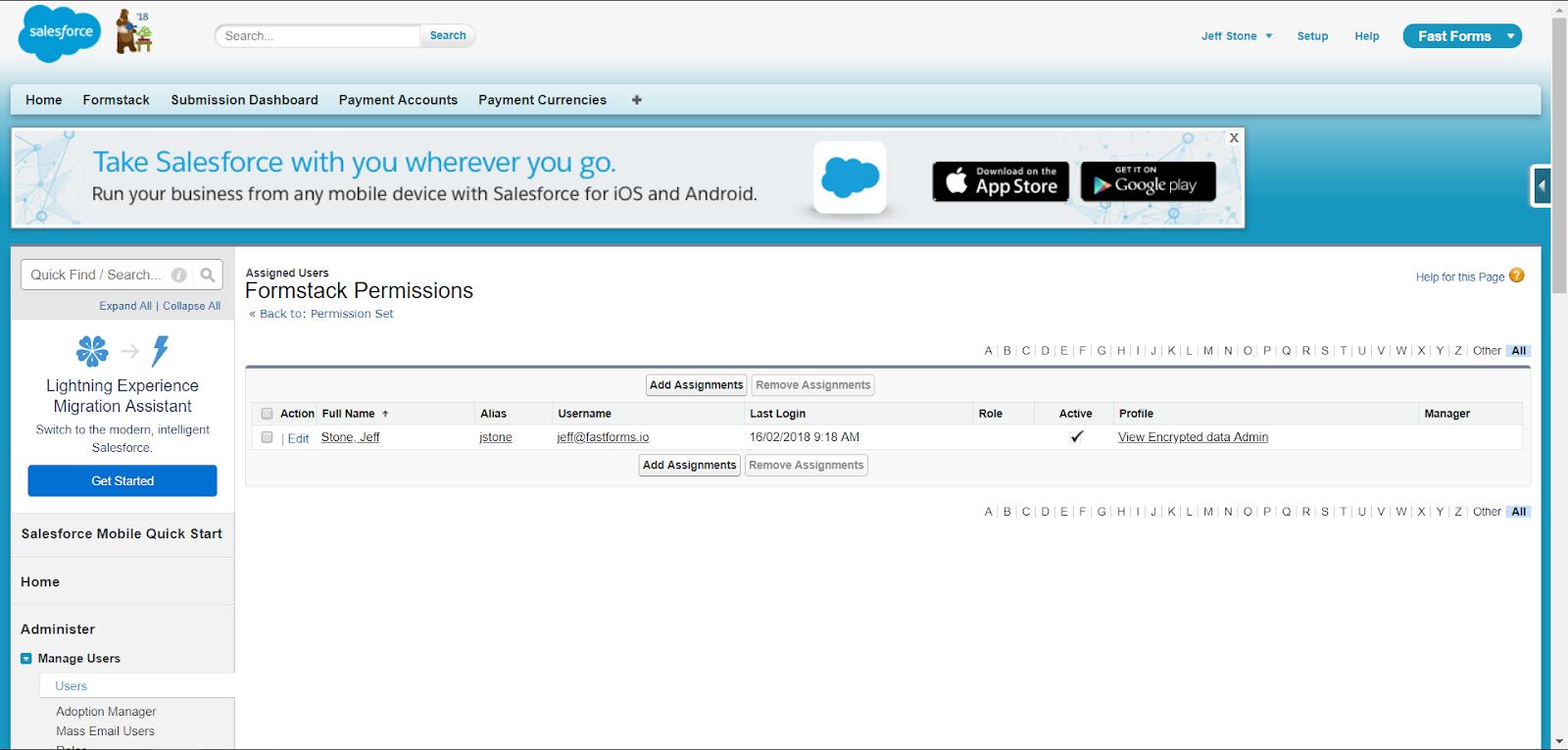The height and width of the screenshot is (750, 1568).
Task: Close the mobile app banner
Action: point(1234,138)
